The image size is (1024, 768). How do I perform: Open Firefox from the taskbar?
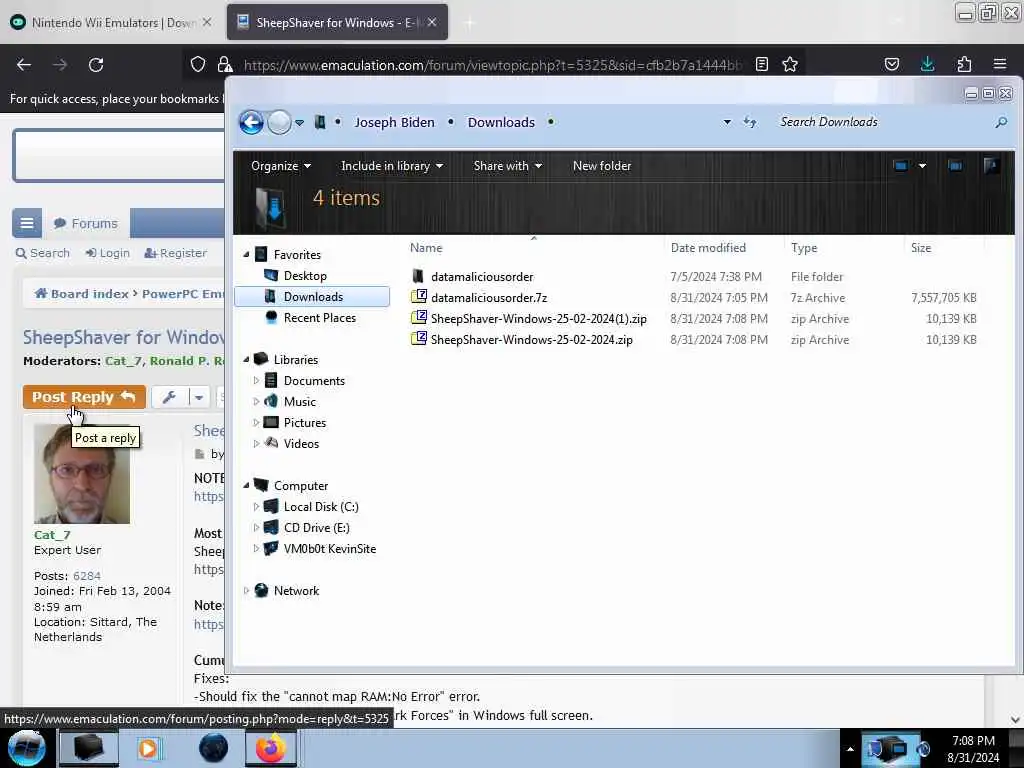click(270, 748)
